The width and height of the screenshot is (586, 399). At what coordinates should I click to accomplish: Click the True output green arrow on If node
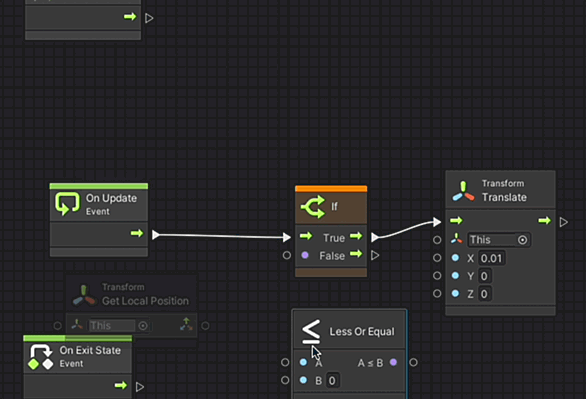[356, 236]
